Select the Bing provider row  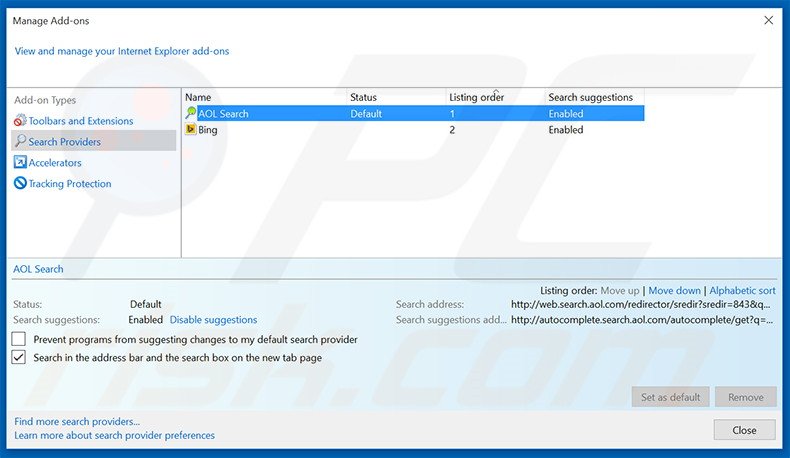tap(414, 129)
